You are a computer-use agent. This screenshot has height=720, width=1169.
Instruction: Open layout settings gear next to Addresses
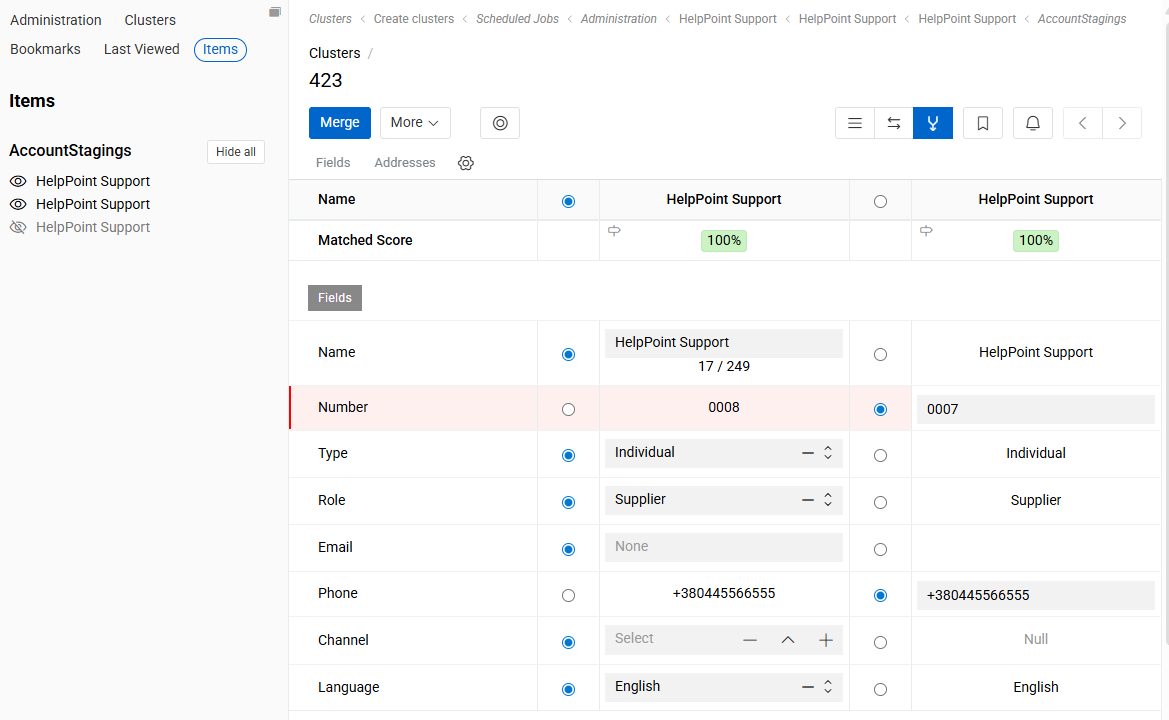(x=466, y=162)
